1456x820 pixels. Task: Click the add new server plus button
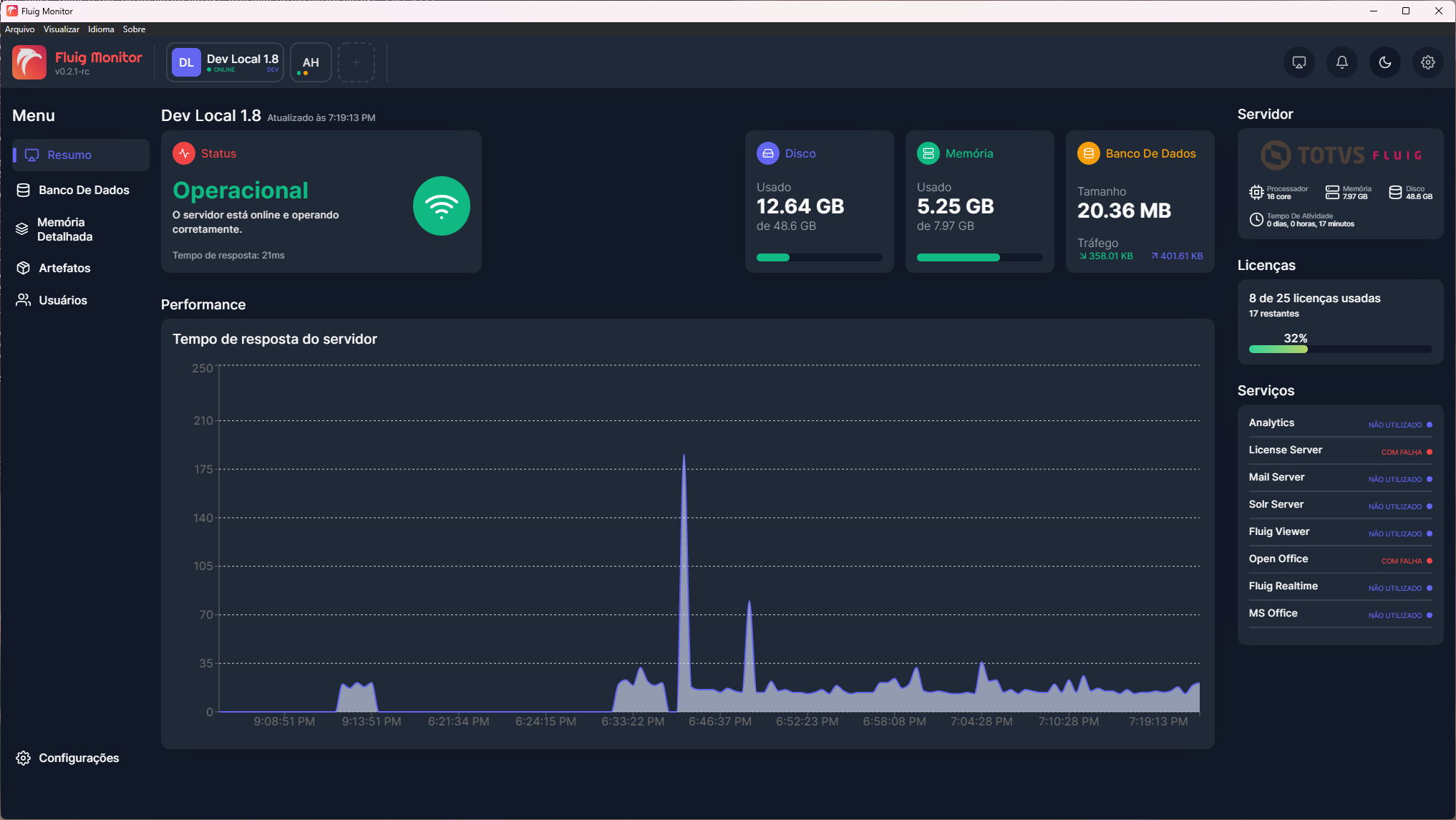[x=356, y=62]
